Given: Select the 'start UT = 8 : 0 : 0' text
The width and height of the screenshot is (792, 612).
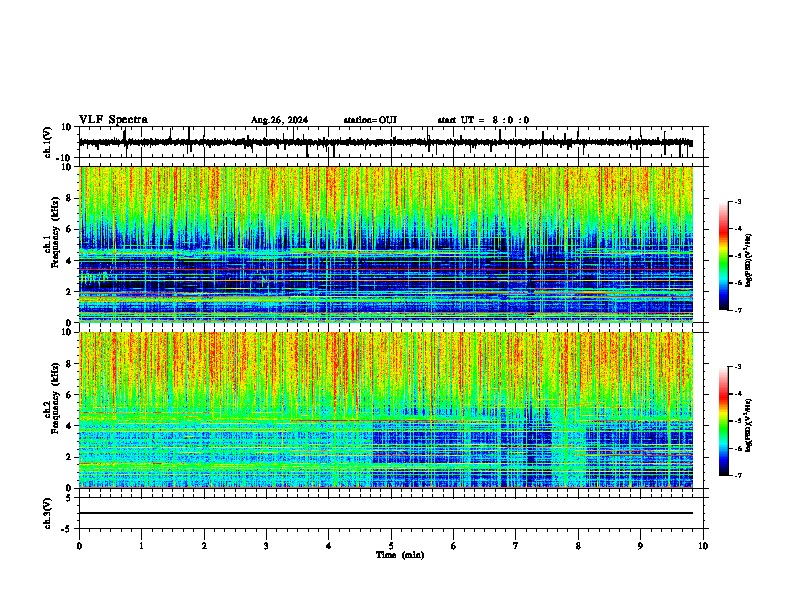Looking at the screenshot, I should tap(483, 120).
